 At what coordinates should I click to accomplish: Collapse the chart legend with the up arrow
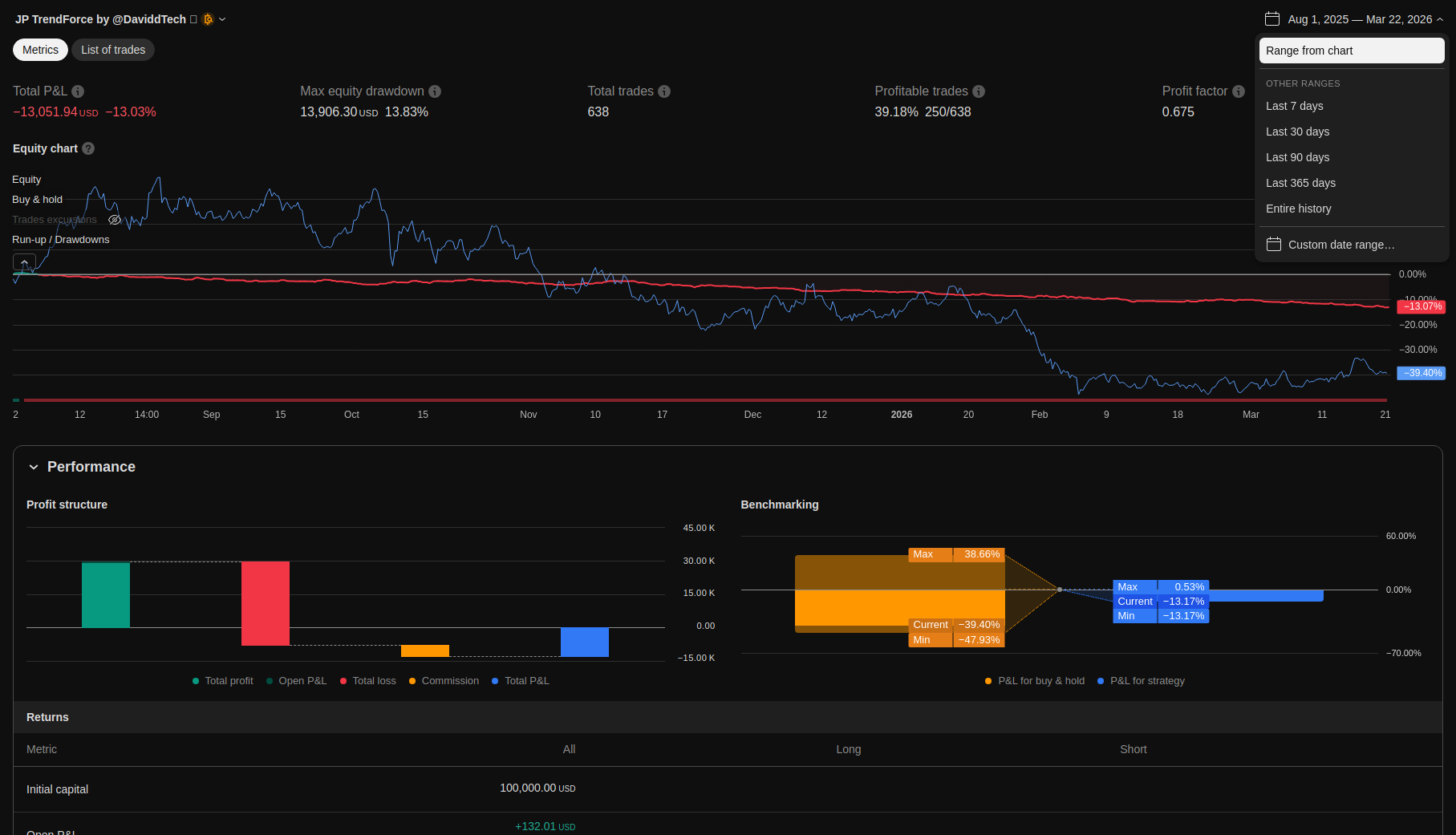[x=24, y=262]
